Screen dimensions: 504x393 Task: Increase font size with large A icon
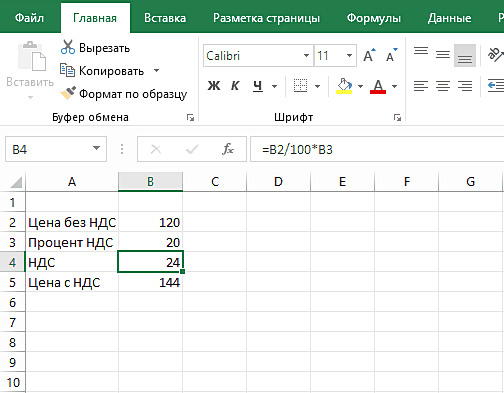point(369,55)
